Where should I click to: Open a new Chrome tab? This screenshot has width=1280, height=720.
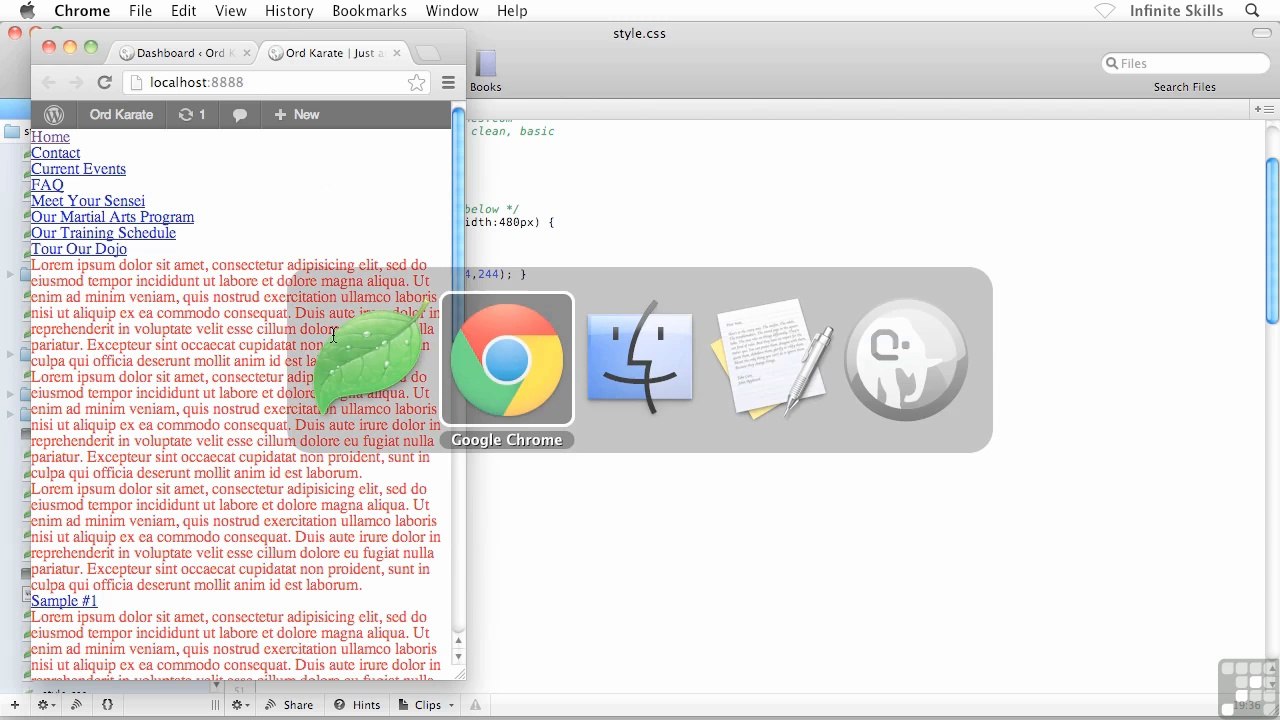pyautogui.click(x=427, y=53)
